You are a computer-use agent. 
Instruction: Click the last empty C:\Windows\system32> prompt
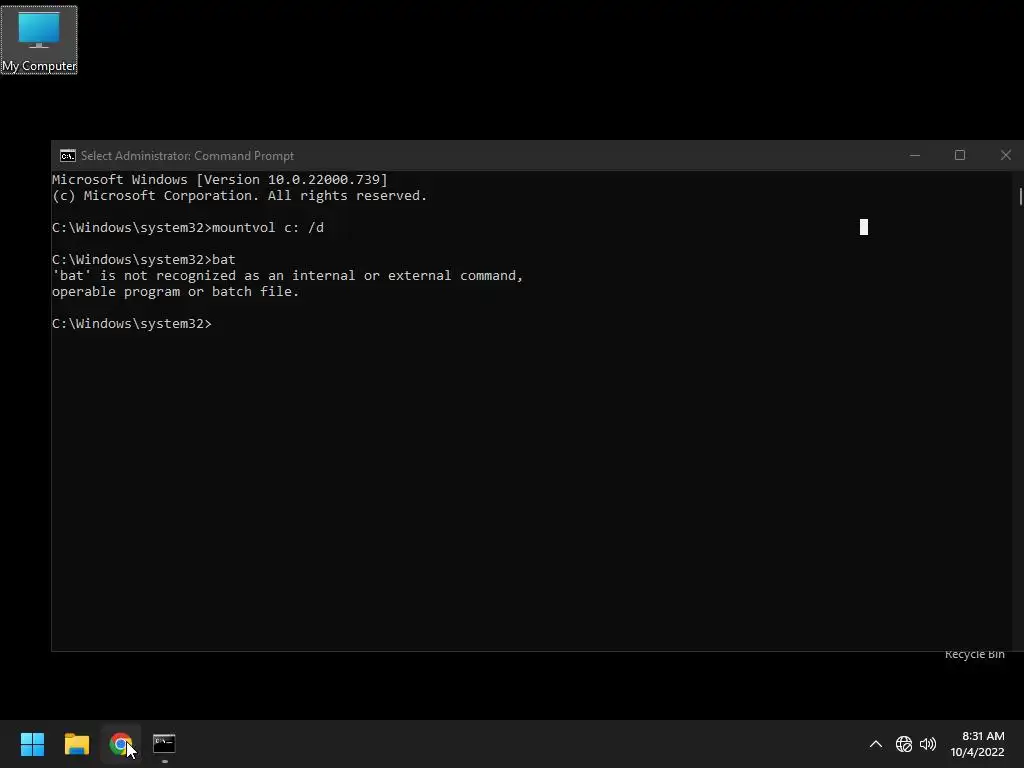click(x=132, y=323)
